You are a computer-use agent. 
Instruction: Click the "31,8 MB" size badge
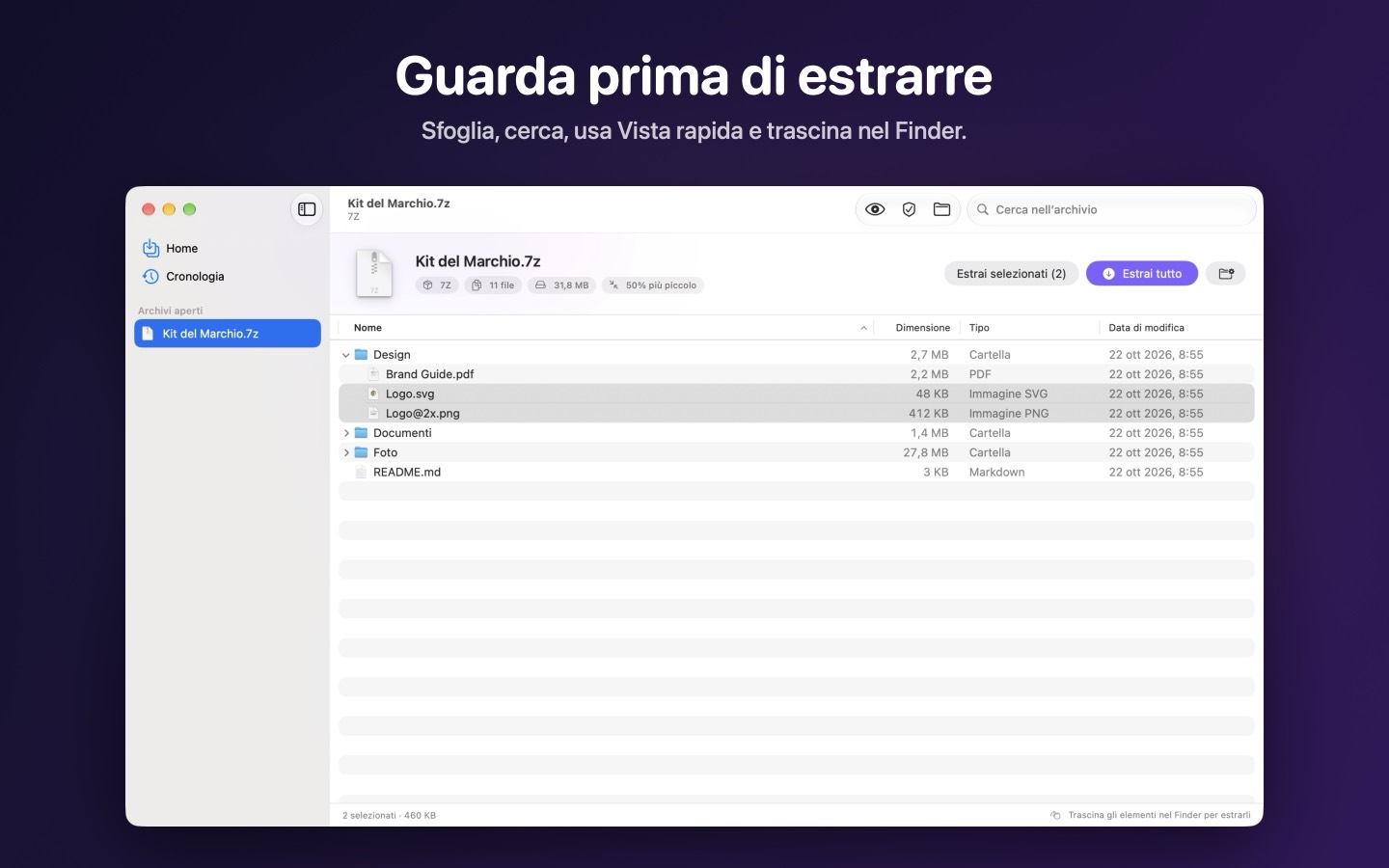[561, 285]
